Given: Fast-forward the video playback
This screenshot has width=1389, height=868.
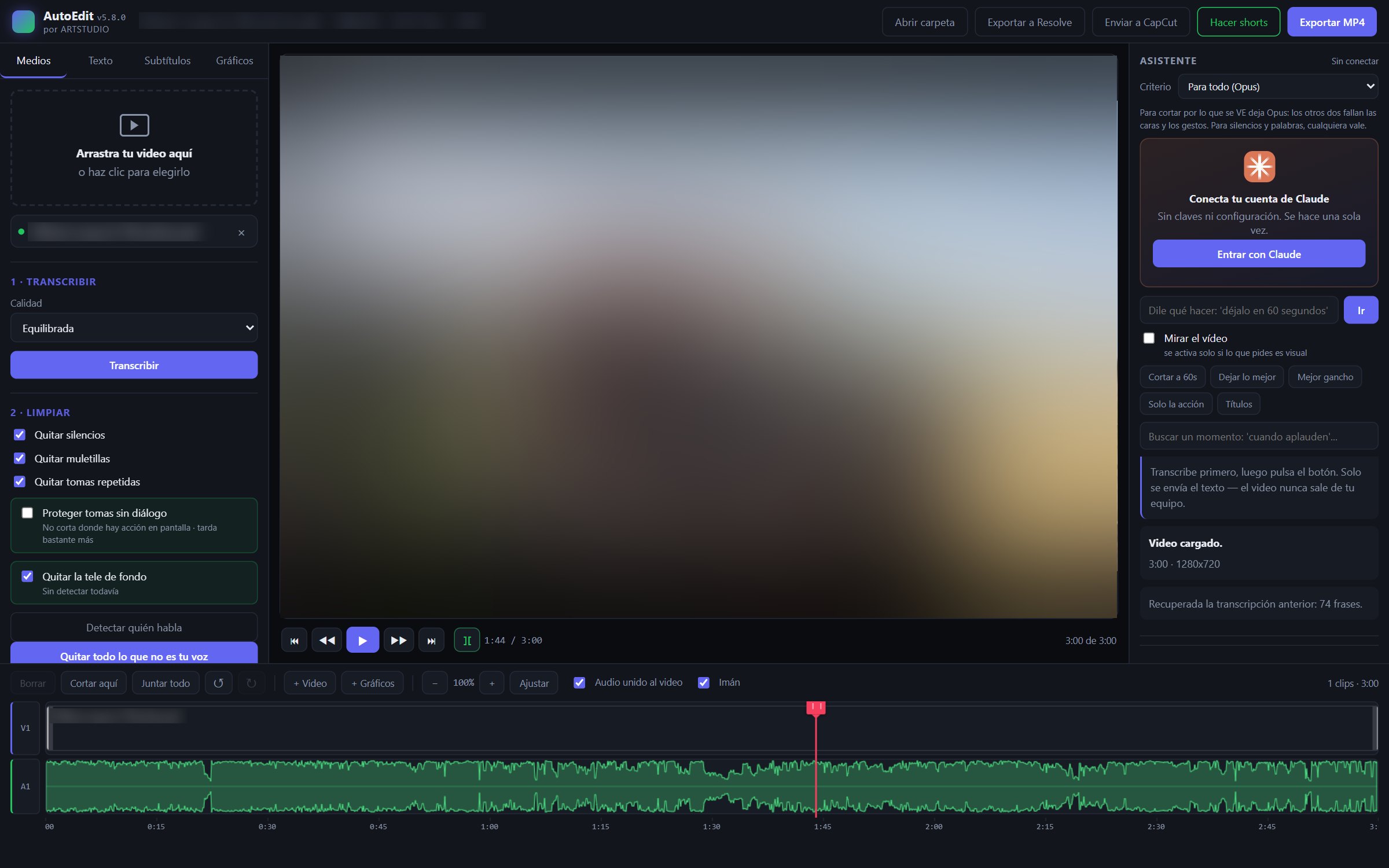Looking at the screenshot, I should (x=398, y=640).
